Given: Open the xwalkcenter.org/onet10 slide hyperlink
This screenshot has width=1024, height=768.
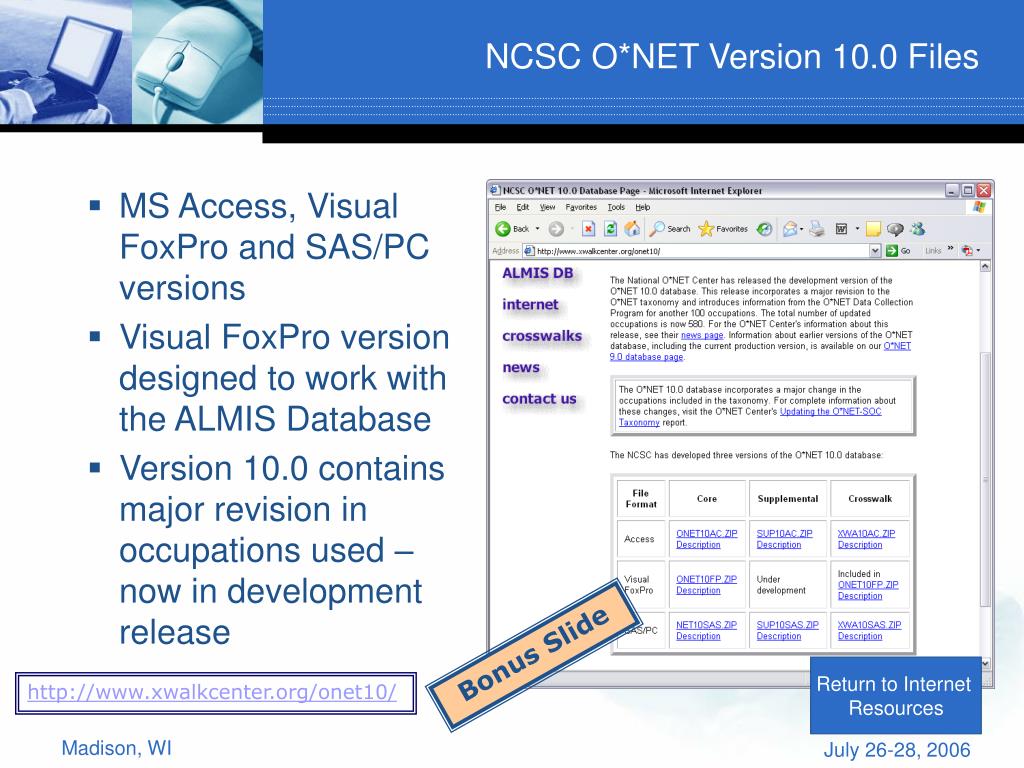Looking at the screenshot, I should point(212,692).
